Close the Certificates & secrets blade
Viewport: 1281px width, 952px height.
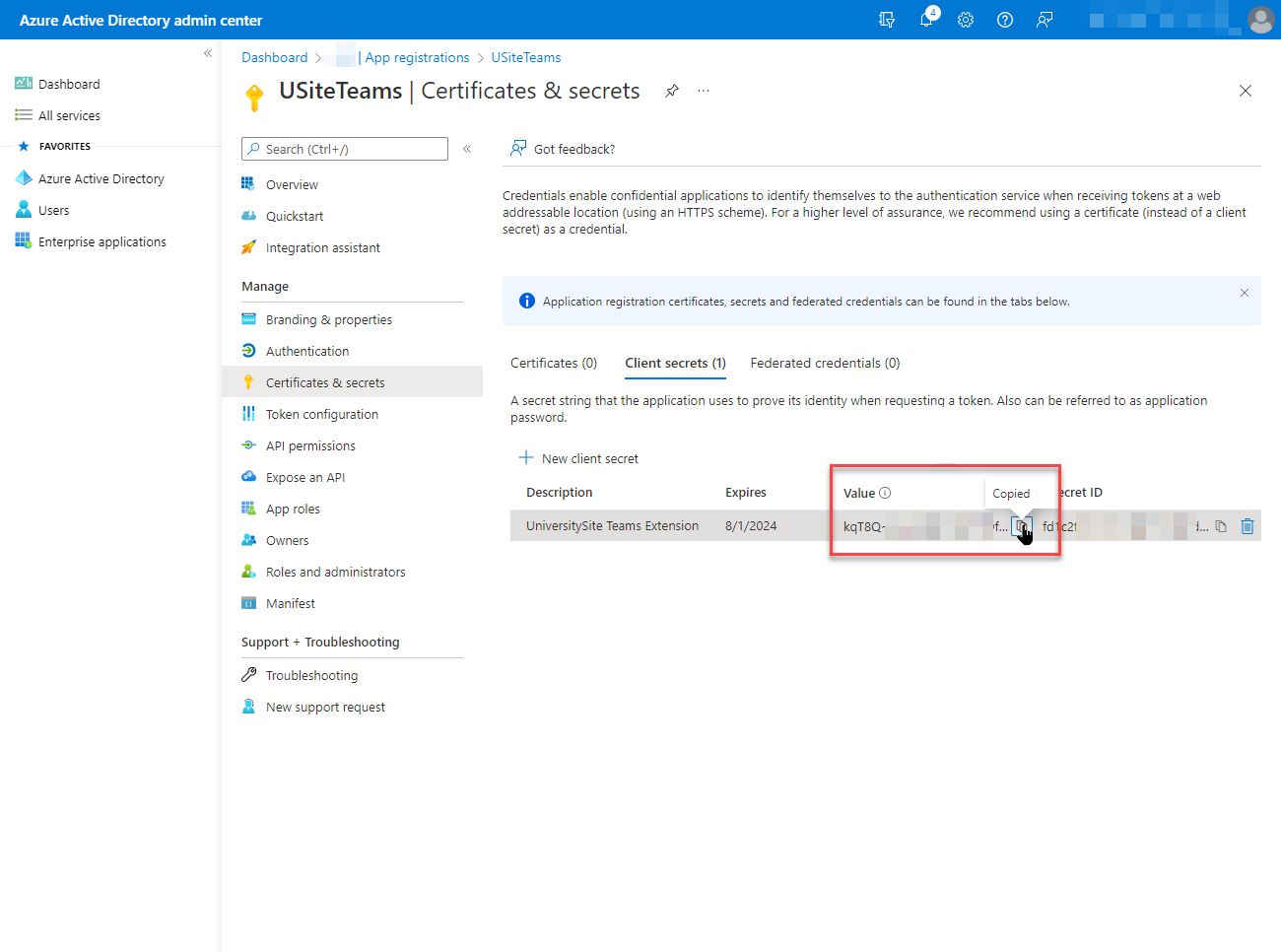1246,91
